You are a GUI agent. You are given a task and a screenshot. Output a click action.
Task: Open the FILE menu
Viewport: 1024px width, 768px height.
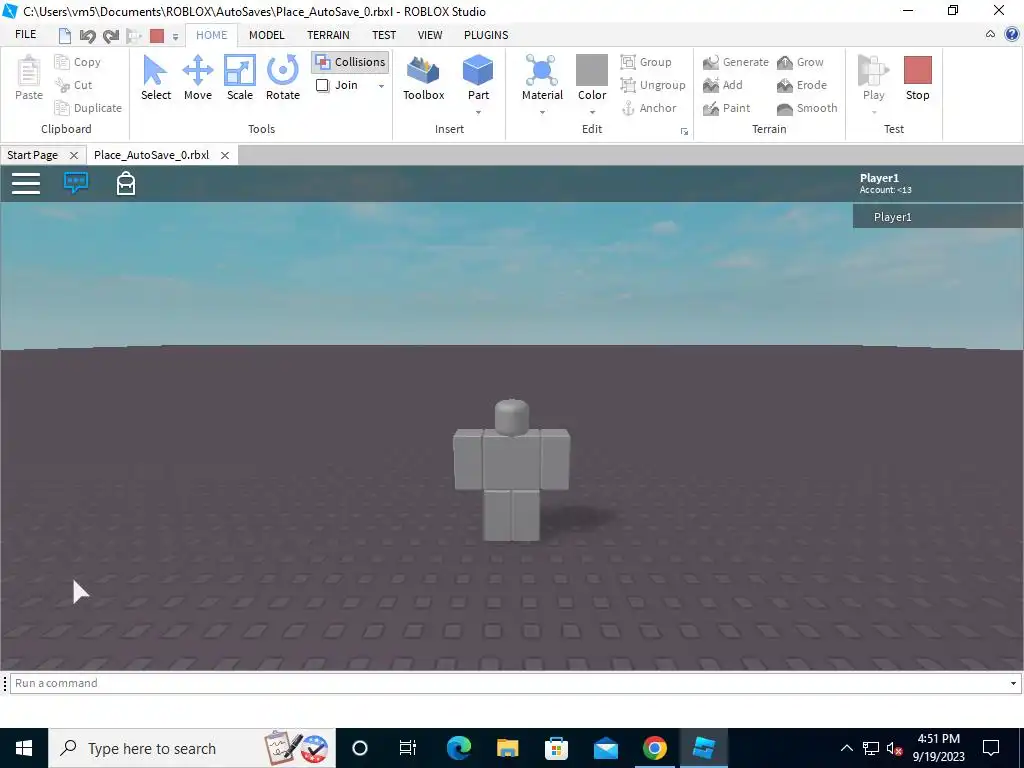[x=25, y=35]
